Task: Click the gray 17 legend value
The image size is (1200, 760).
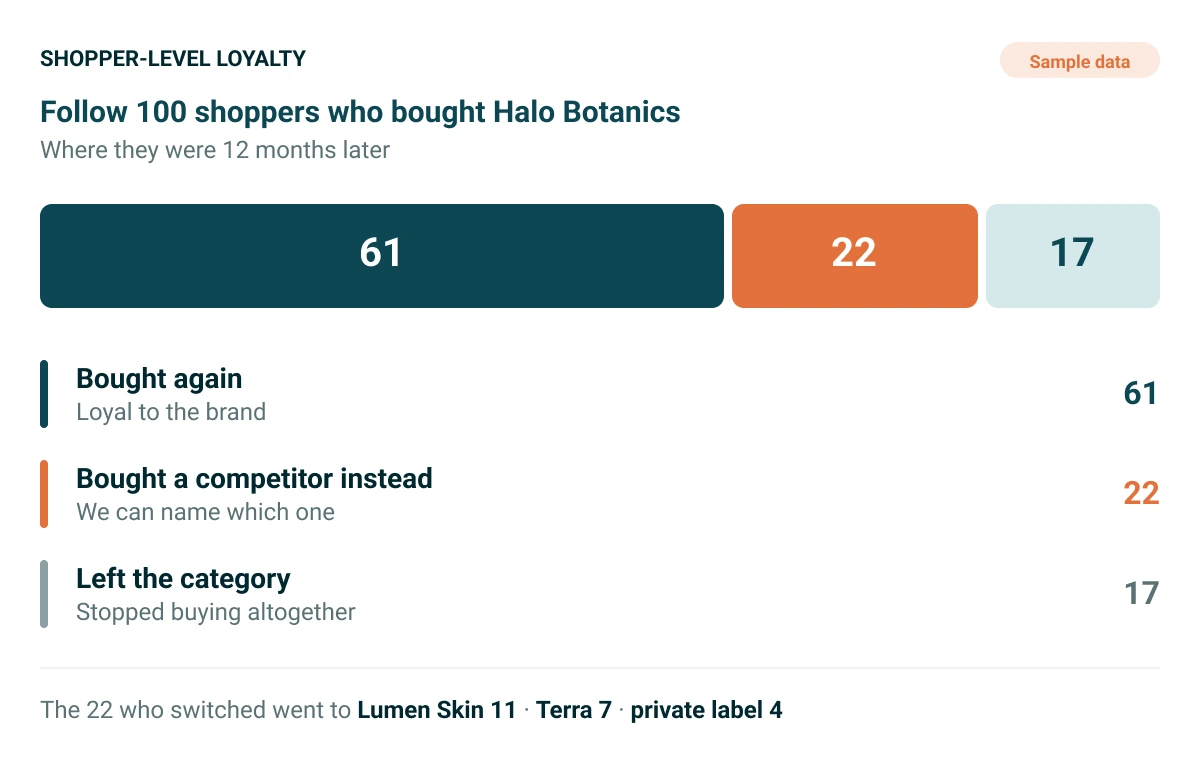Action: tap(1141, 594)
